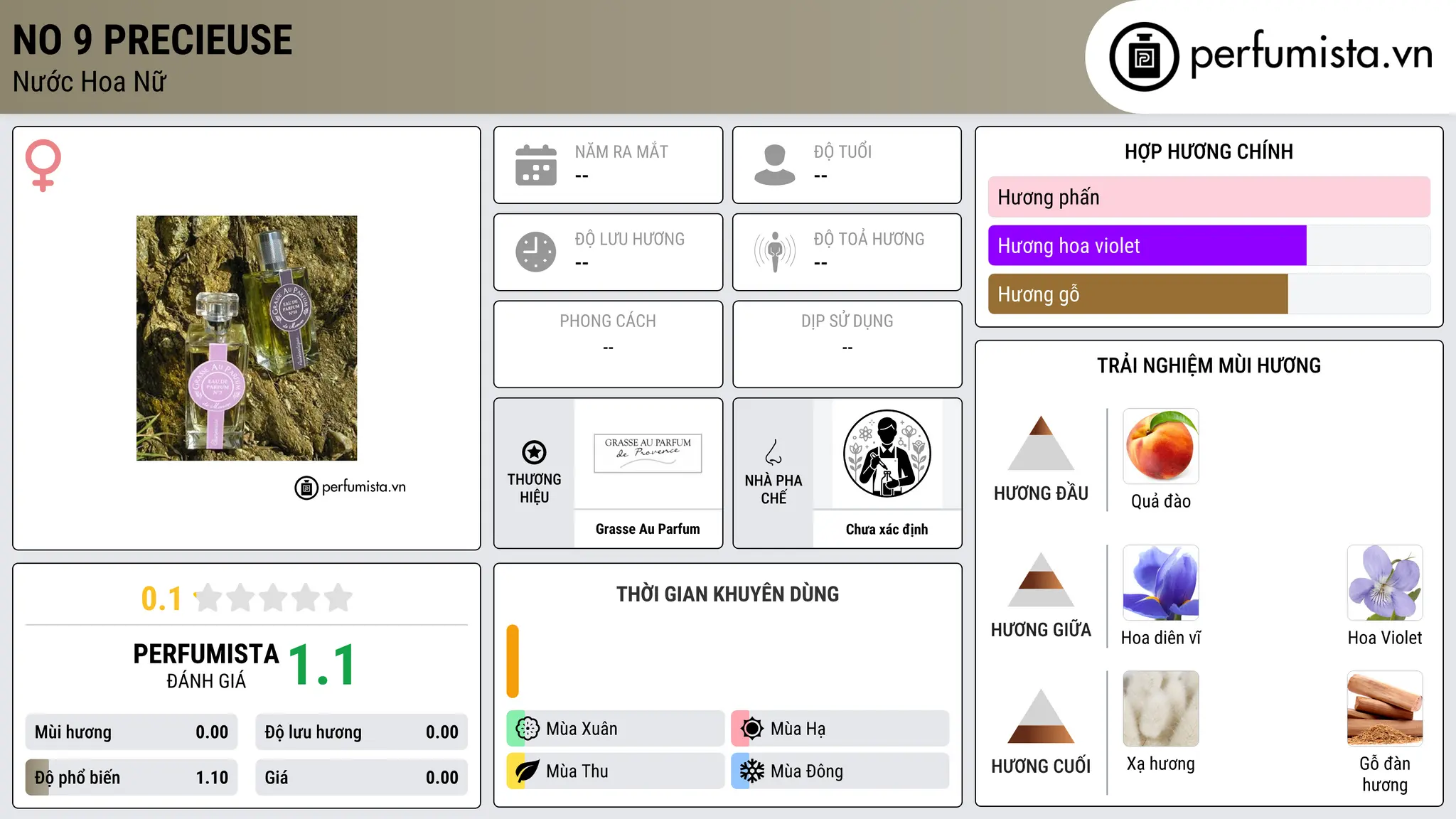Select the Quả đào peach note image
The width and height of the screenshot is (1456, 819).
pyautogui.click(x=1161, y=446)
